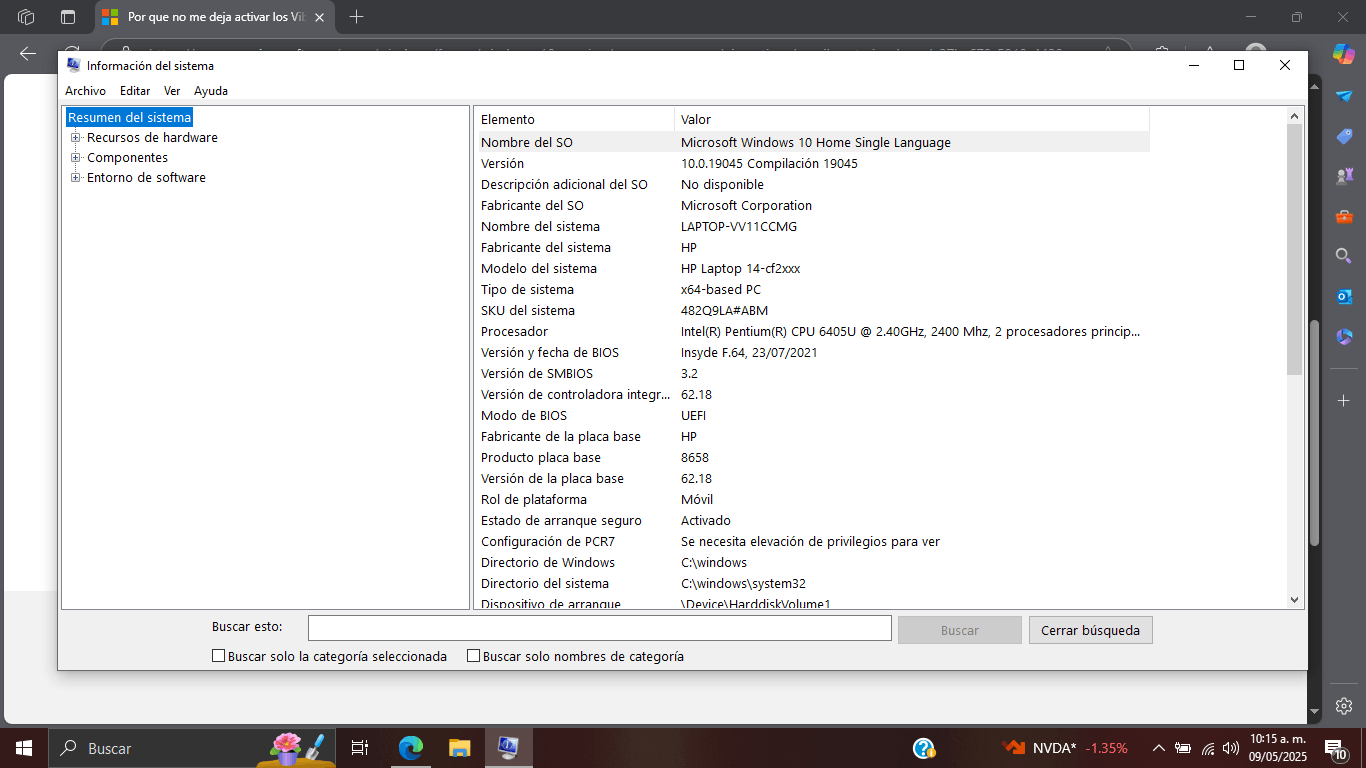Select 'Rol de plataforma' row
Viewport: 1366px width, 768px height.
coord(814,499)
